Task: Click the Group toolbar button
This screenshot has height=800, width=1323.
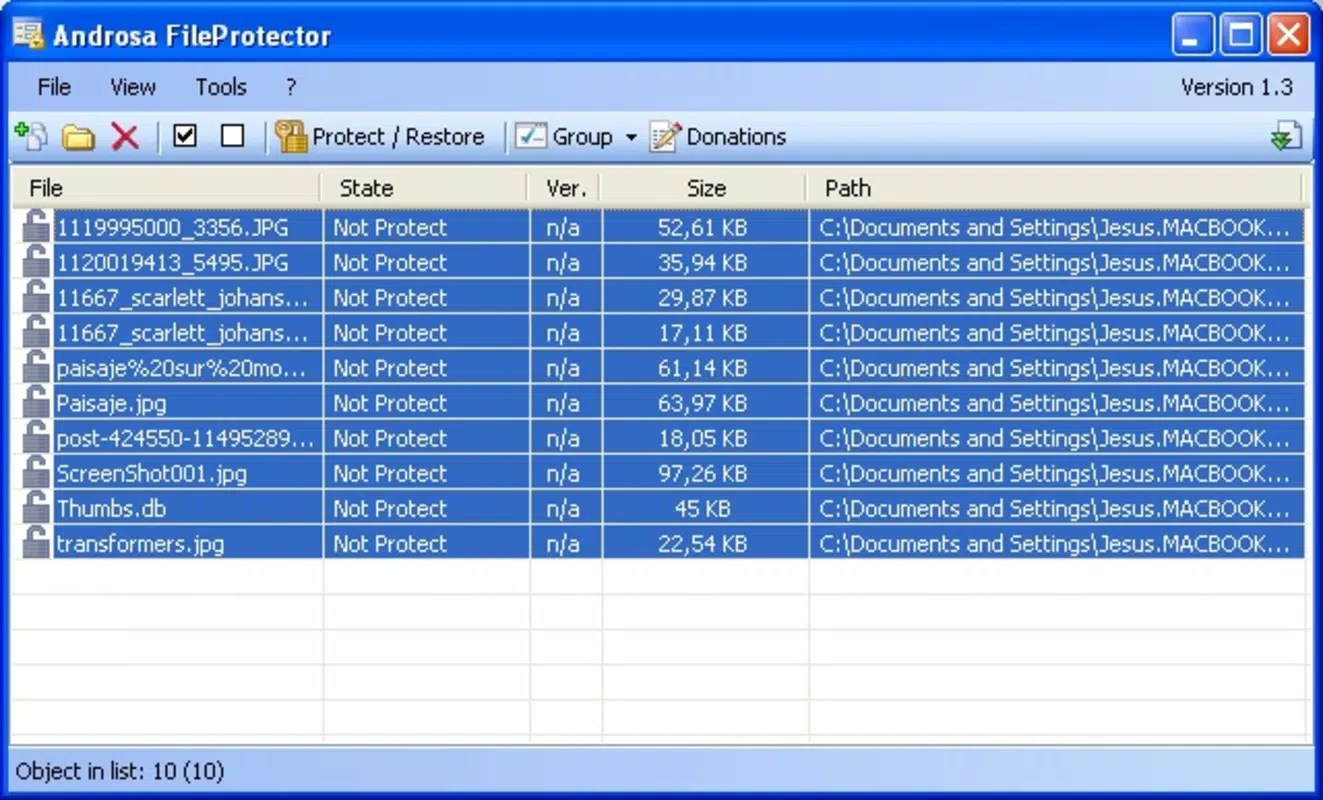Action: (565, 137)
